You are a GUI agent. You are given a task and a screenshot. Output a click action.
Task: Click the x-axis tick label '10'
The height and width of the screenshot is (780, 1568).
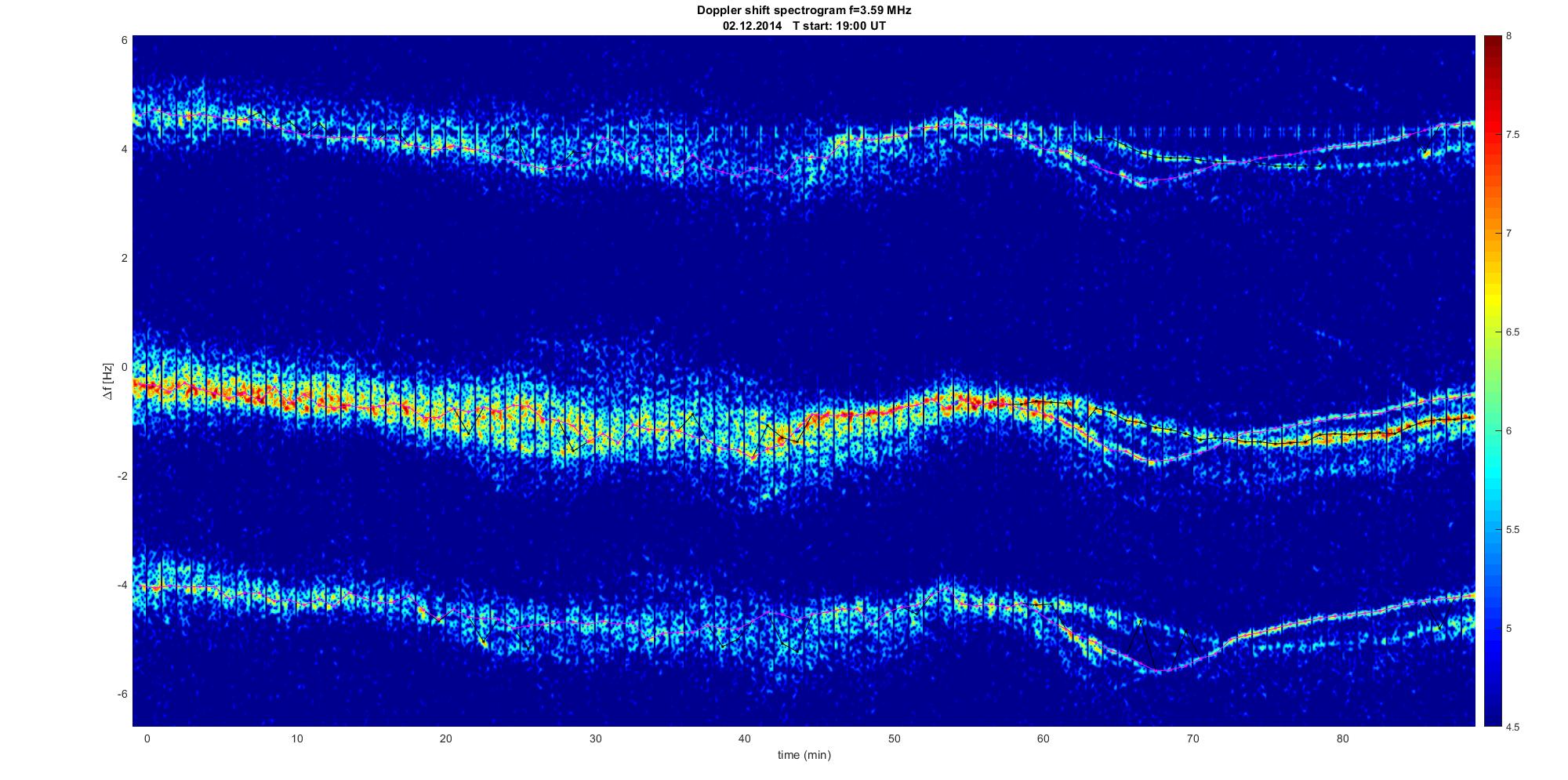(x=296, y=738)
